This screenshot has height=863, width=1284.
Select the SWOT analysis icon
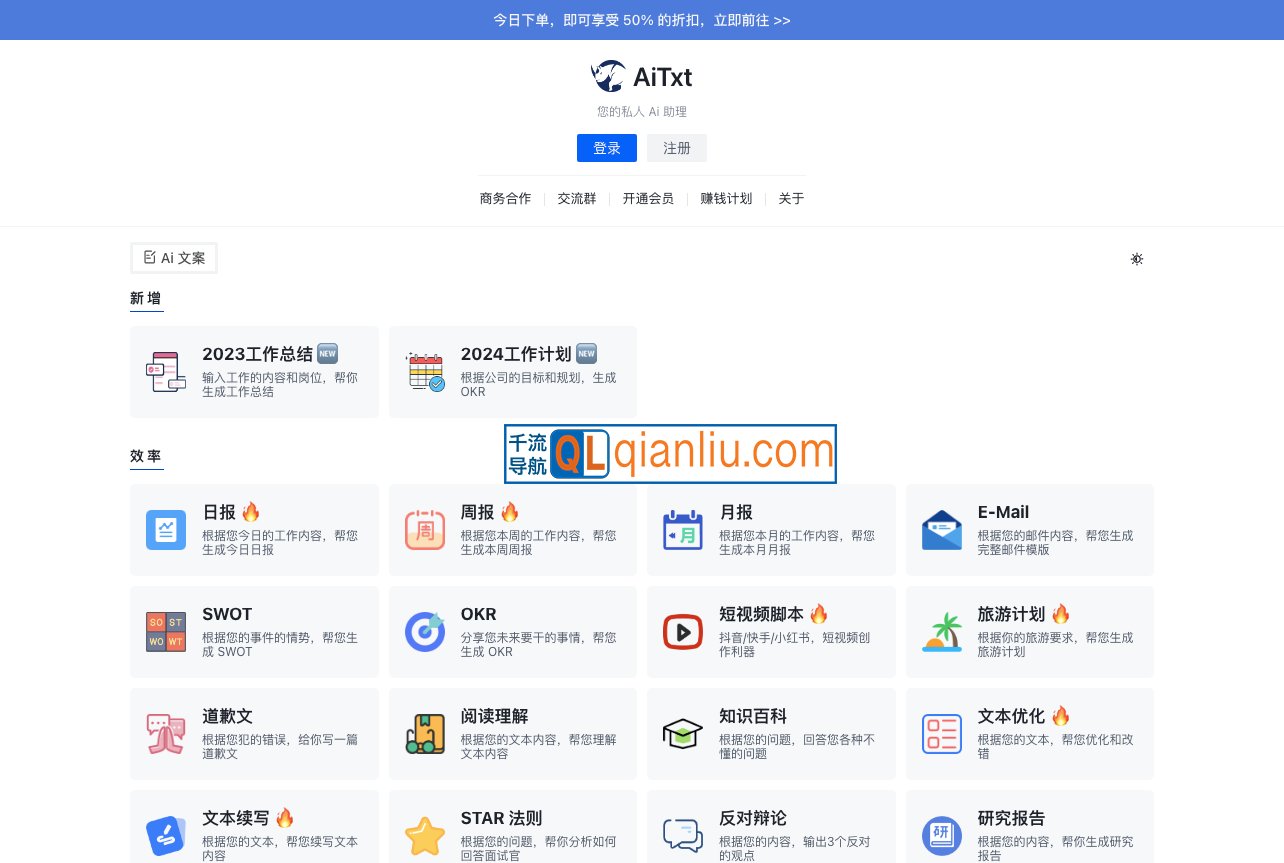click(x=166, y=632)
